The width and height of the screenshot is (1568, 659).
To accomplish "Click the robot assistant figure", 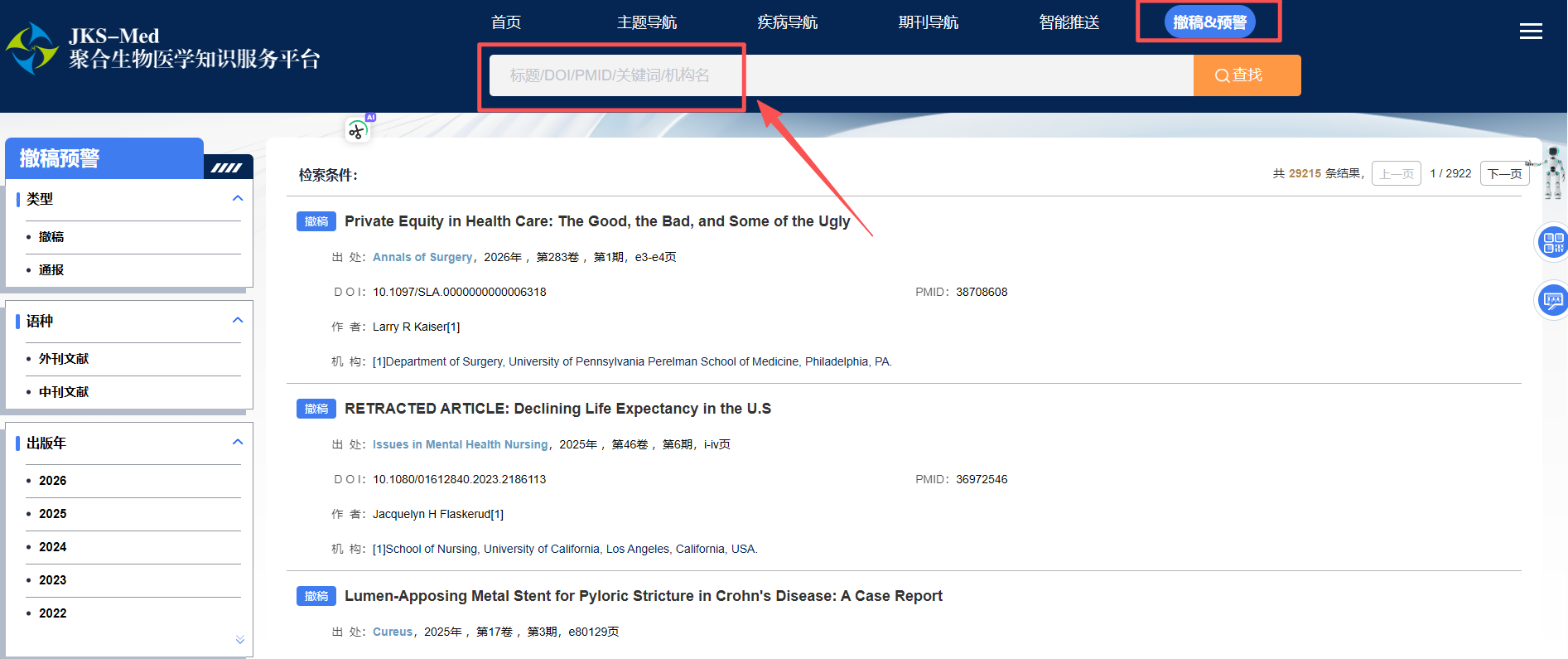I will pyautogui.click(x=1552, y=172).
